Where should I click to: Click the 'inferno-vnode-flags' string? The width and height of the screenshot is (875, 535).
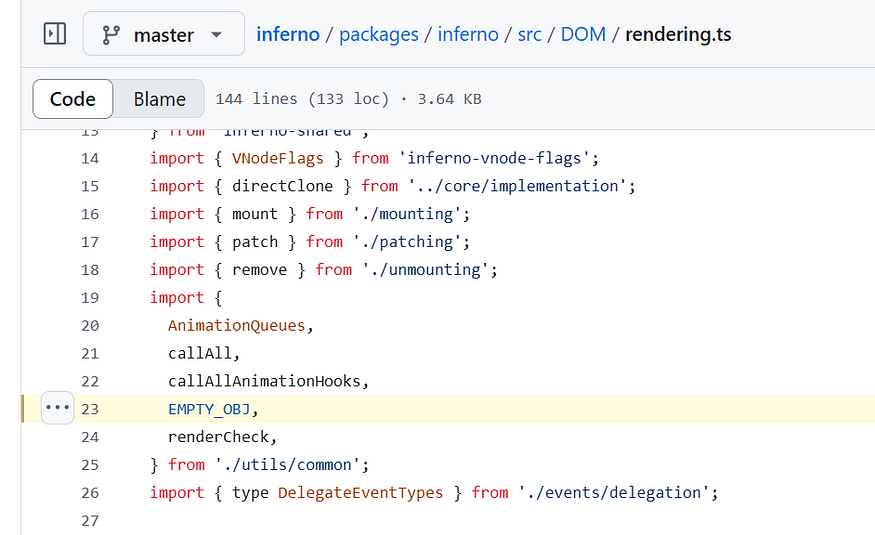point(494,158)
